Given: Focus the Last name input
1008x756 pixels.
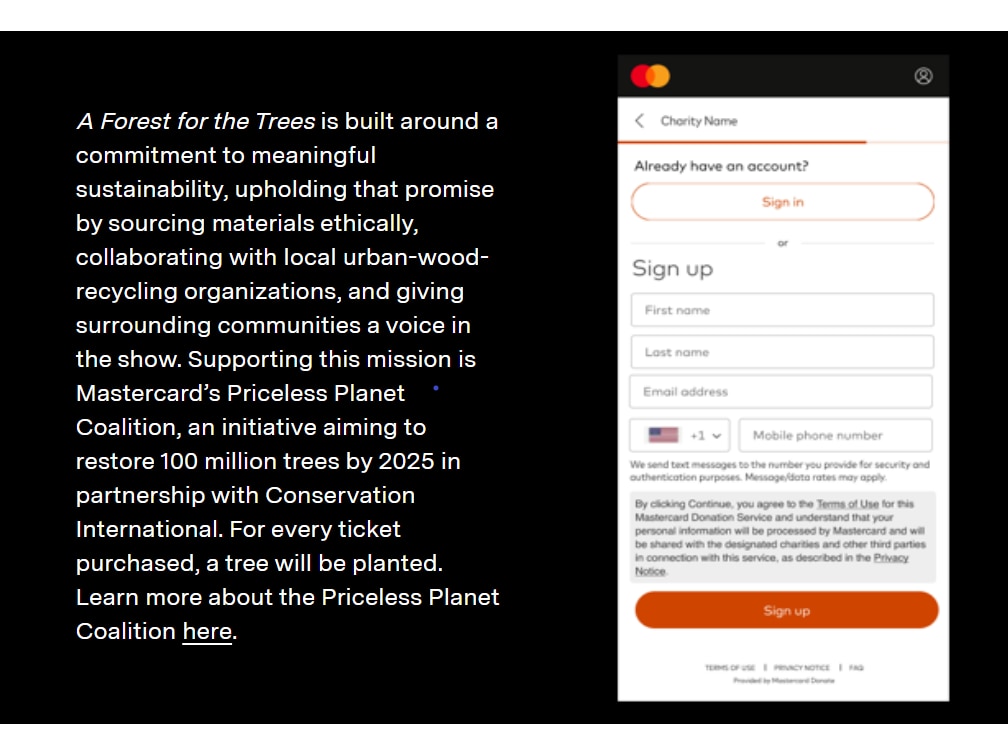Looking at the screenshot, I should [782, 352].
